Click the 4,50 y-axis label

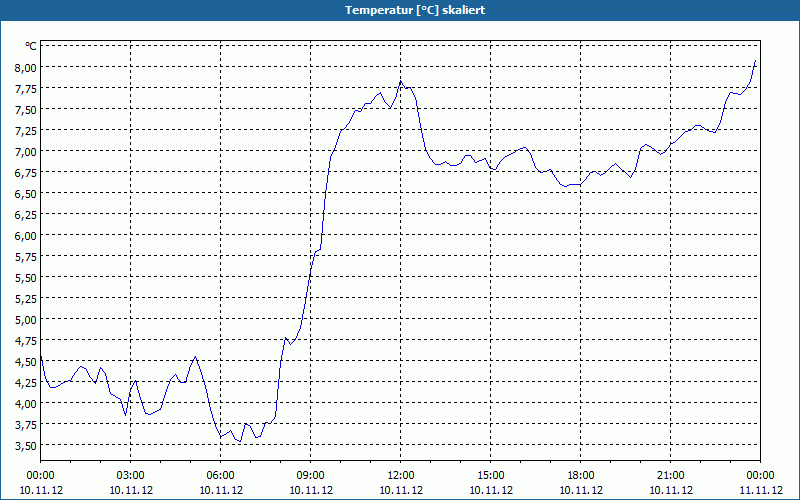(x=26, y=362)
